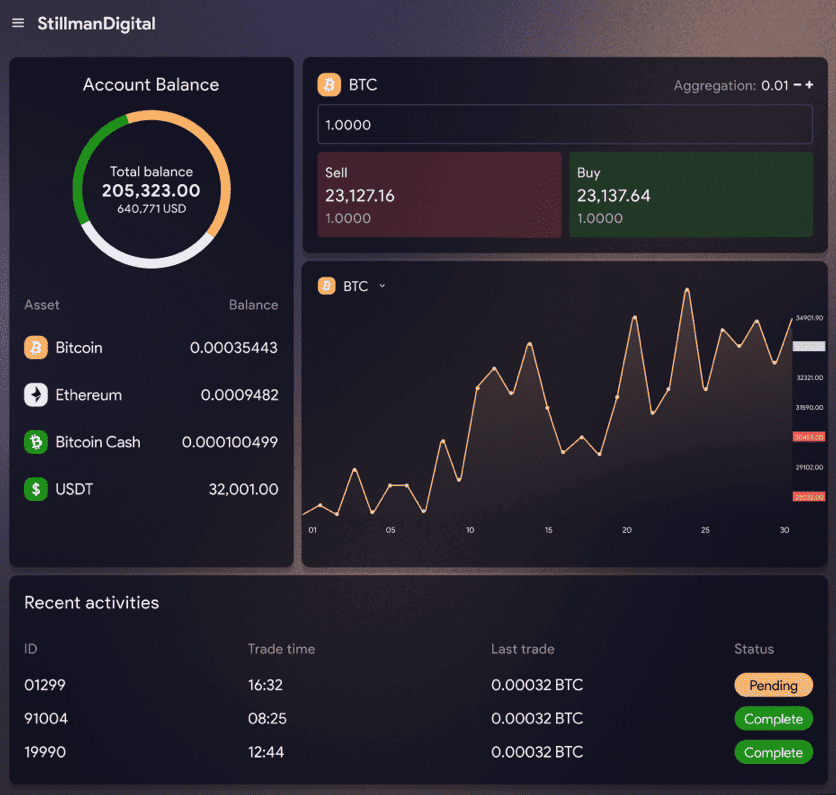Image resolution: width=836 pixels, height=795 pixels.
Task: Increase aggregation with the plus button
Action: click(810, 85)
